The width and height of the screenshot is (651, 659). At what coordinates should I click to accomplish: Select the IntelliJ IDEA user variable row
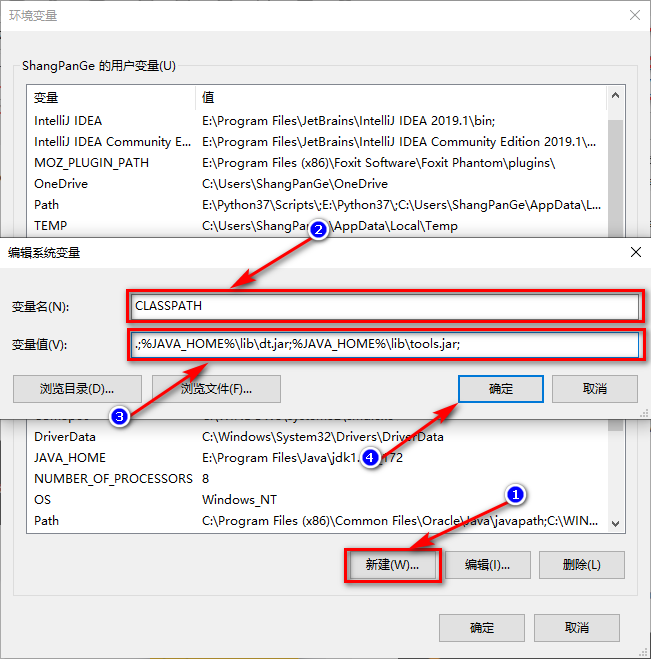click(x=317, y=121)
